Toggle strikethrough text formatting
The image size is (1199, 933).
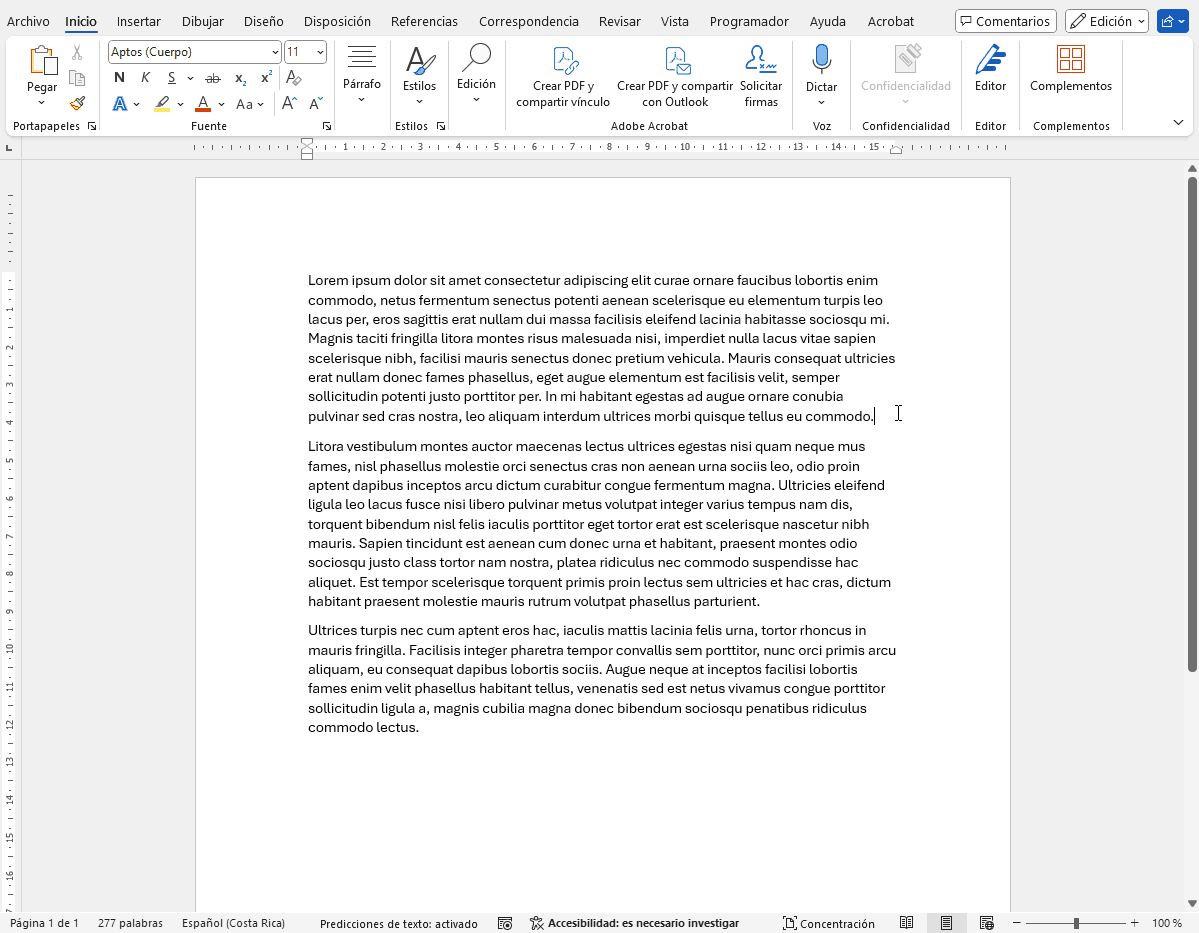pos(212,78)
